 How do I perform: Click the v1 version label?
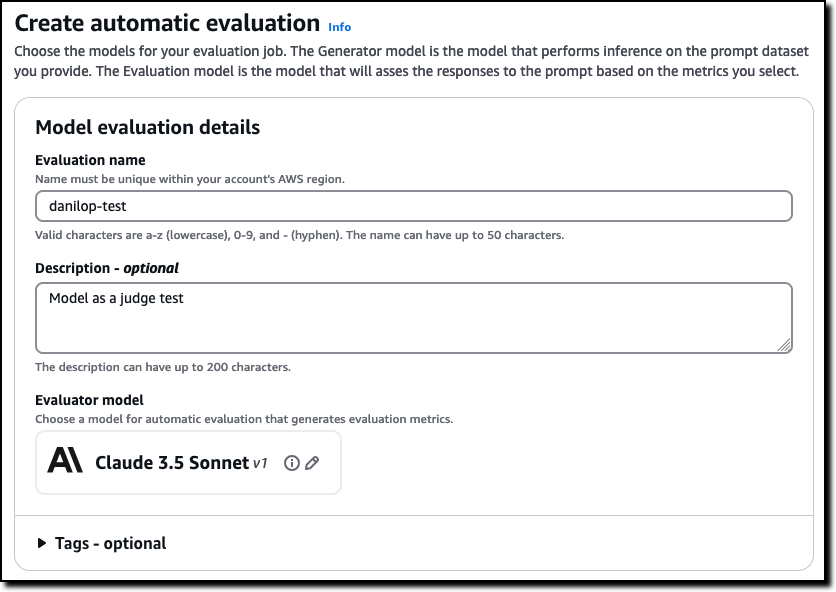coord(260,463)
